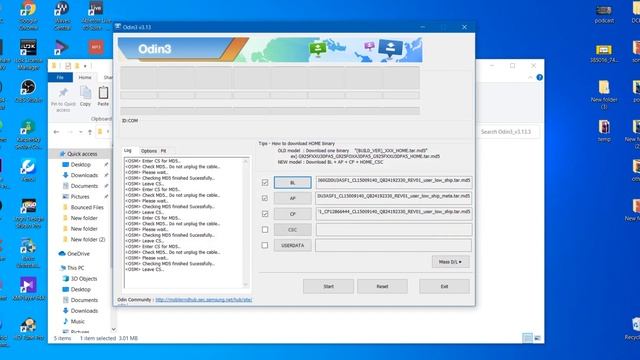Select Downloads under Quick access
The image size is (640, 360).
coord(84,175)
